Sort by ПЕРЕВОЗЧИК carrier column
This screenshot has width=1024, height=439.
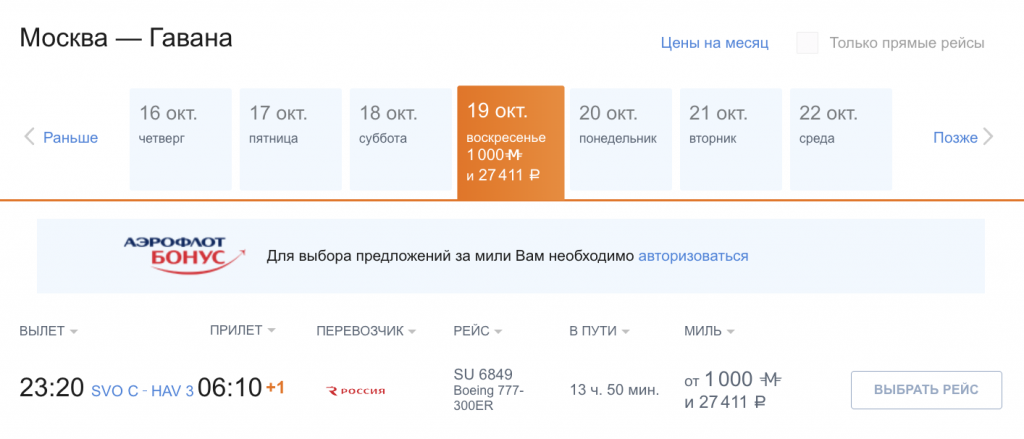tap(366, 331)
